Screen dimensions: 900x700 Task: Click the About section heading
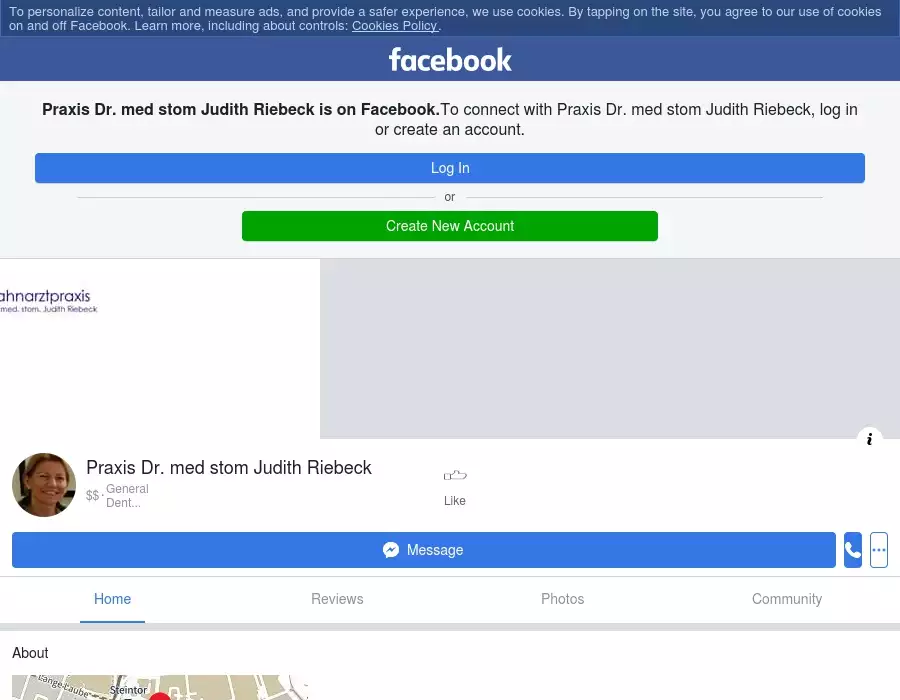coord(30,653)
